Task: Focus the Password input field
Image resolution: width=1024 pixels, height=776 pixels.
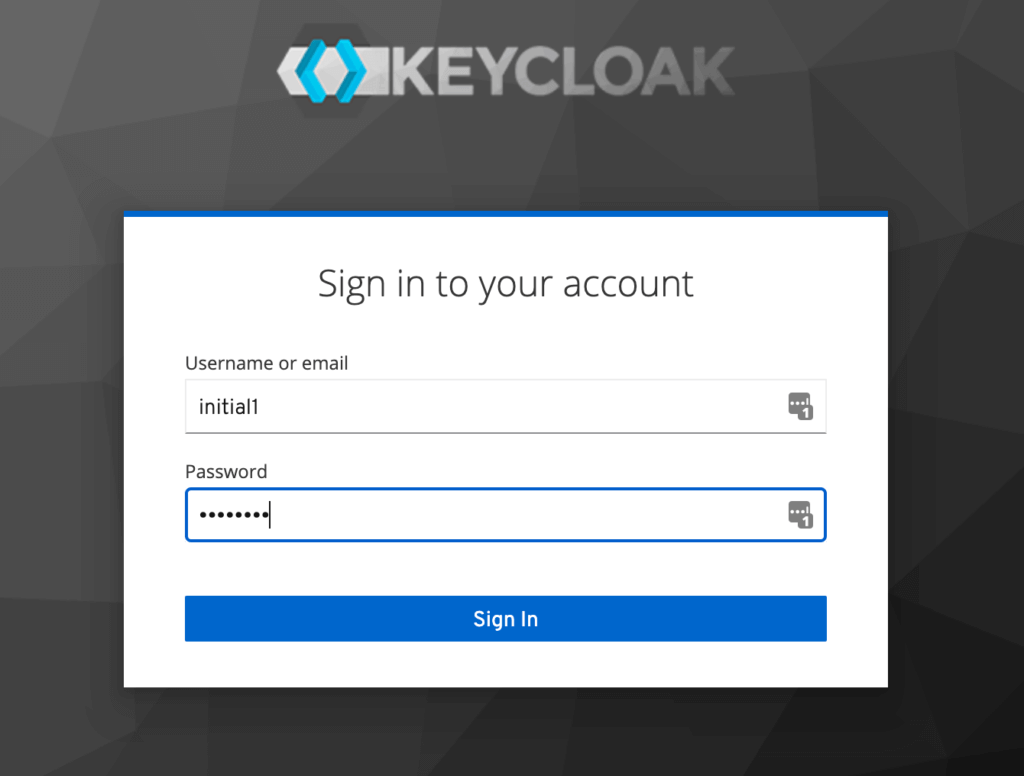Action: [505, 514]
